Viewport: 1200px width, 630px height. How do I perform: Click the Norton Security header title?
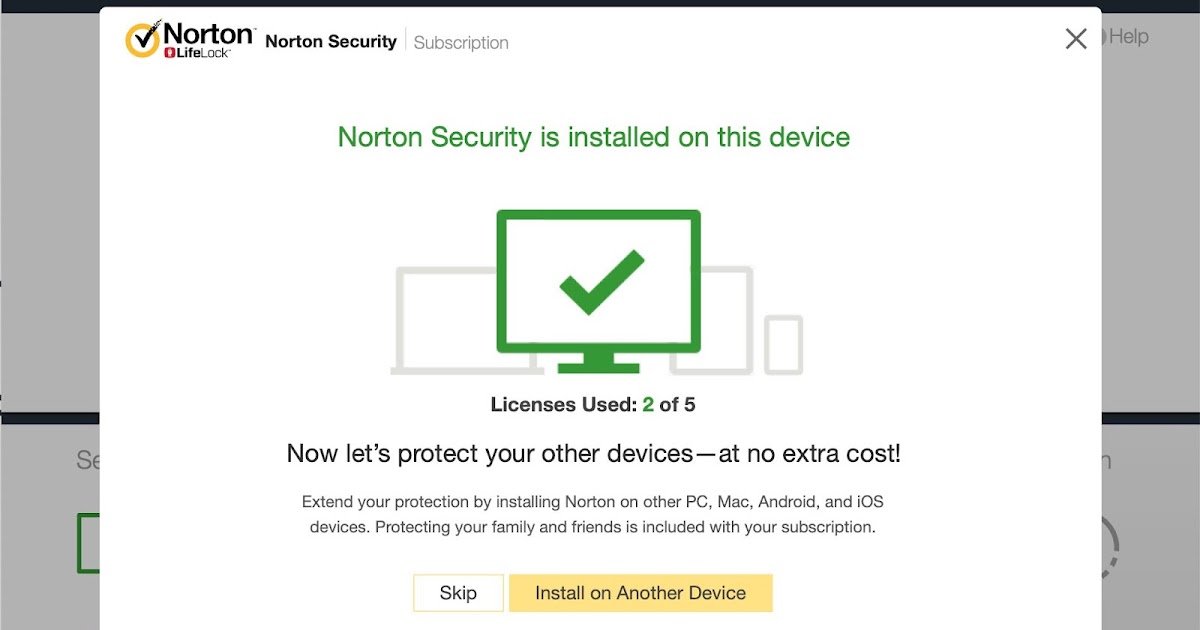[330, 42]
